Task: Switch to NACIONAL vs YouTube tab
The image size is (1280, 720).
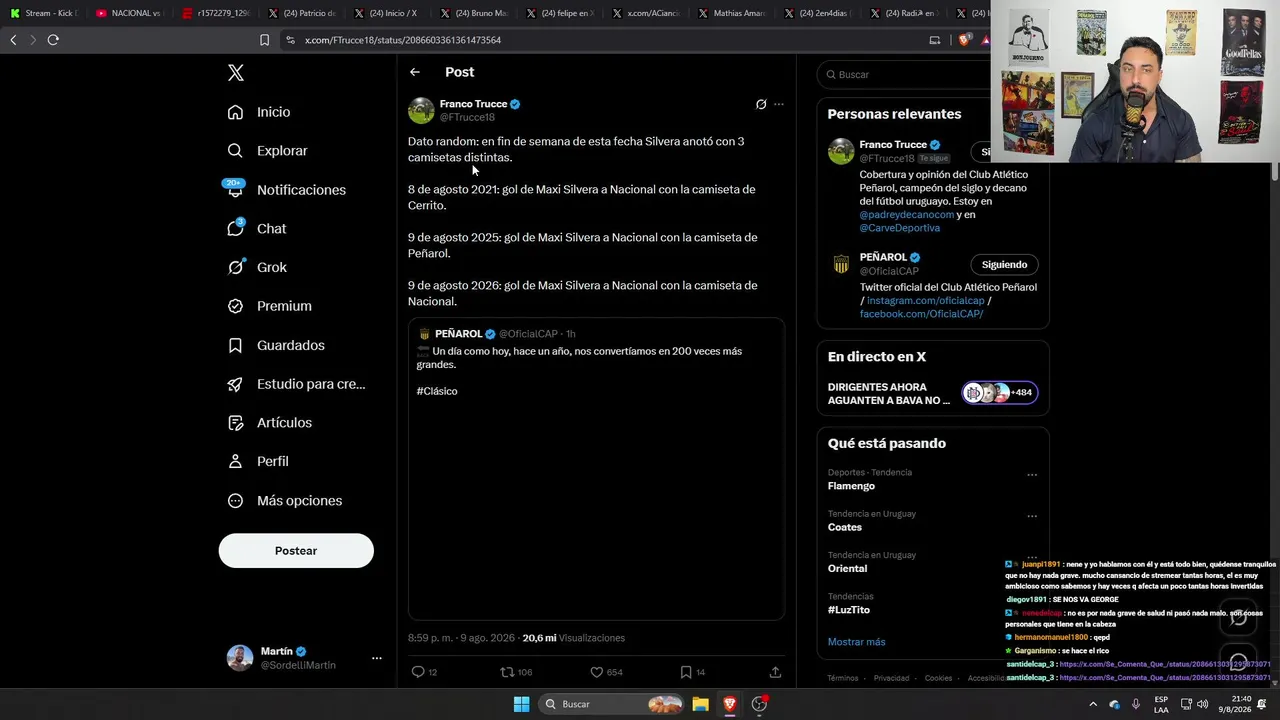Action: tap(129, 13)
